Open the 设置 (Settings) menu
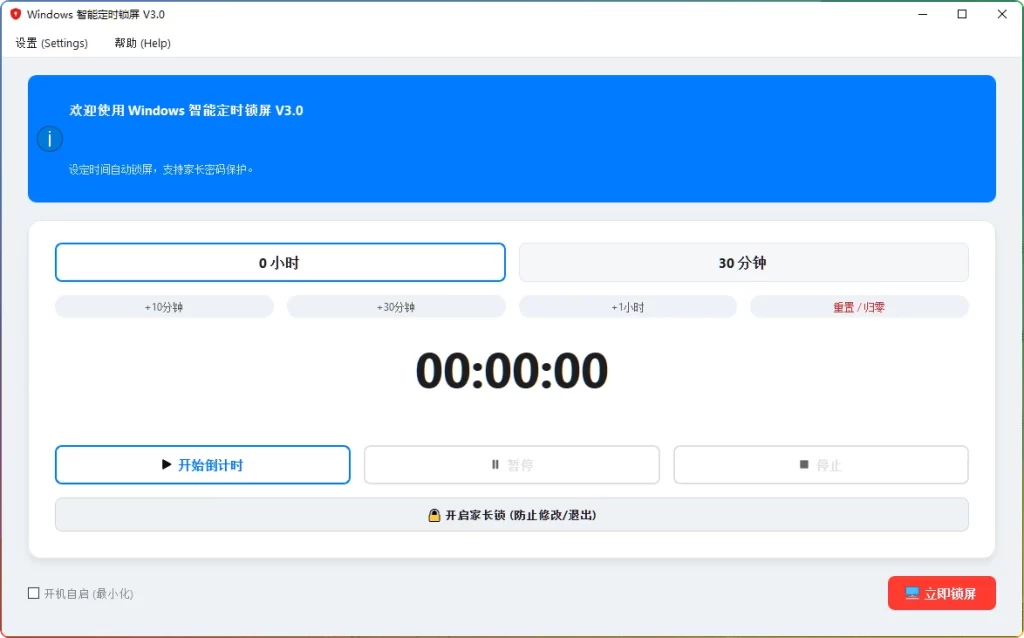The height and width of the screenshot is (638, 1024). pos(50,43)
